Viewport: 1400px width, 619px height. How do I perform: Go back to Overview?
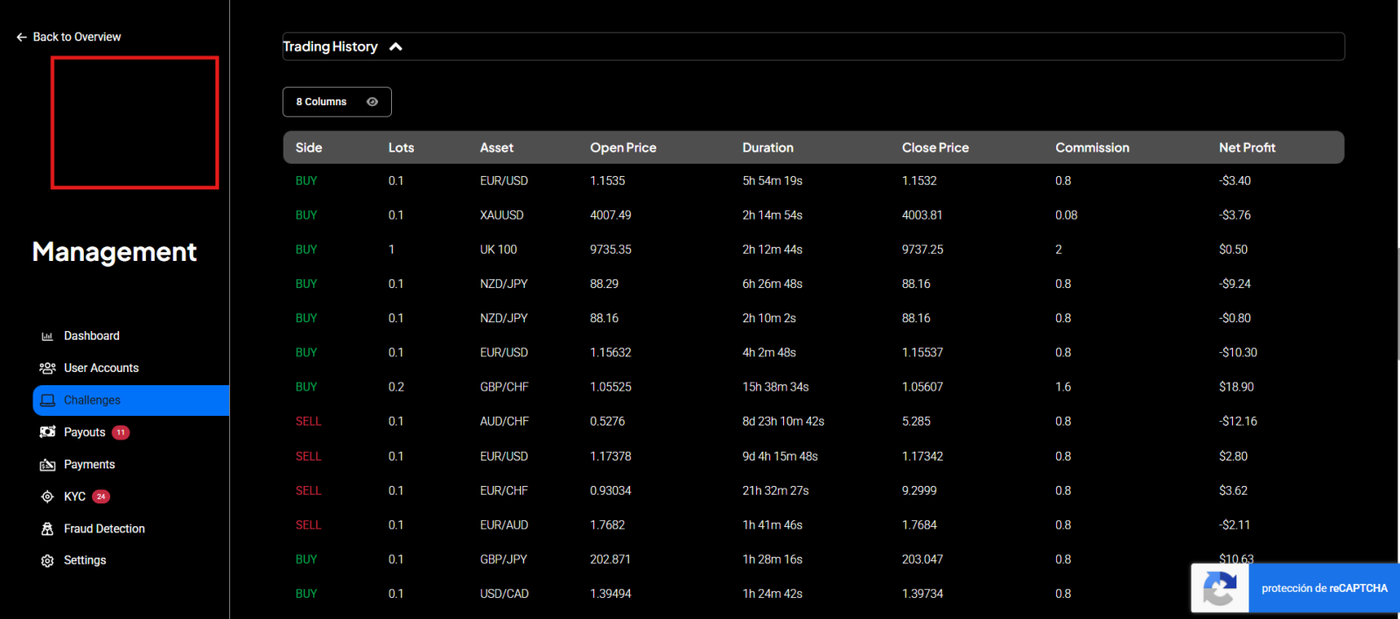coord(68,37)
